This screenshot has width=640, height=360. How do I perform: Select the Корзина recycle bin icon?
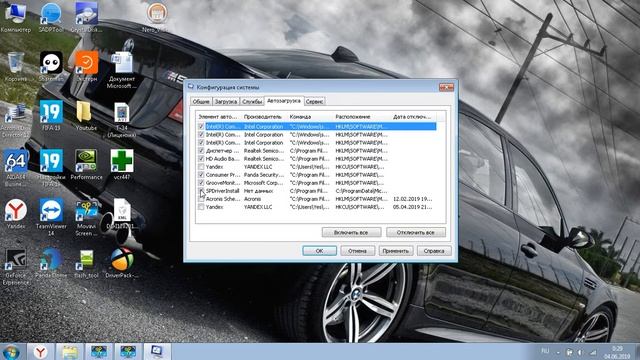coord(16,66)
